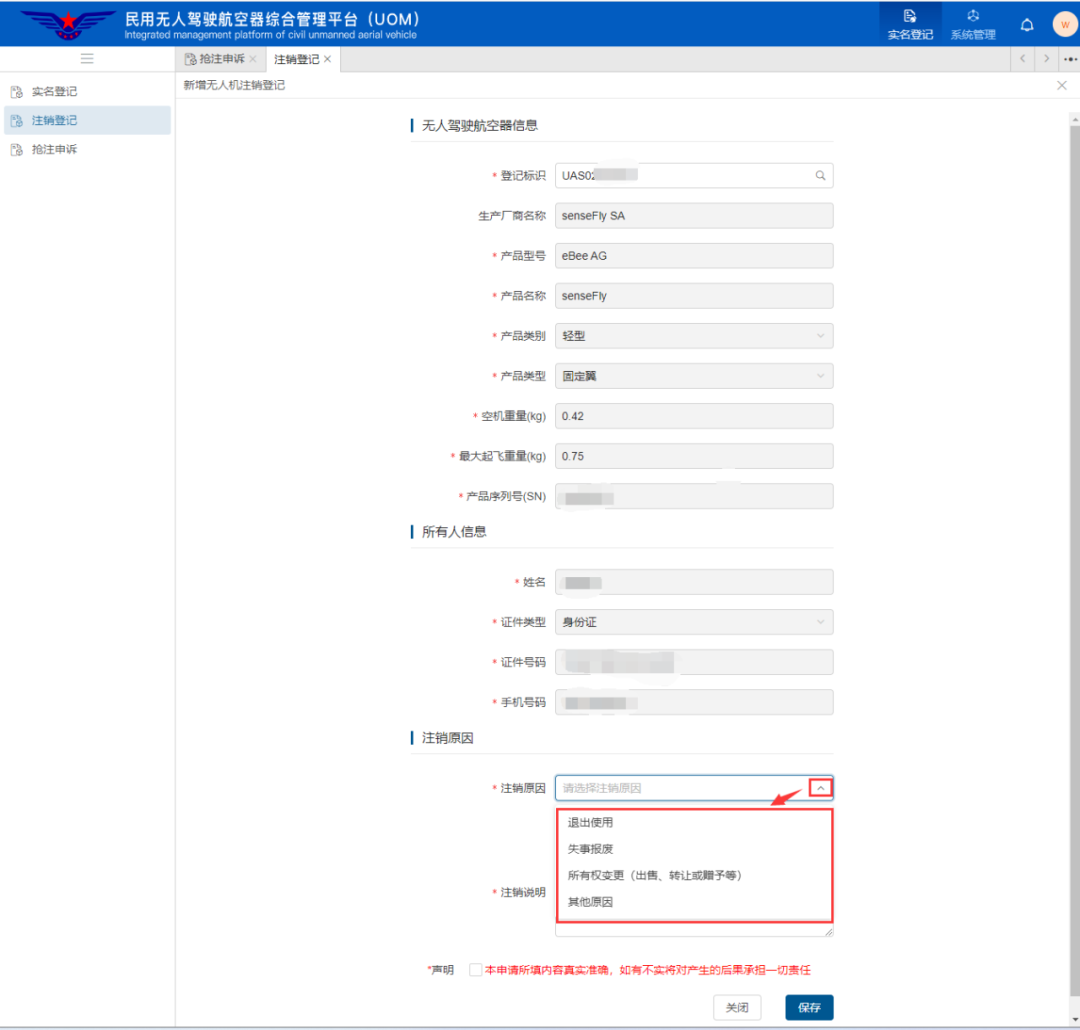Click the vertical scrollbar down arrow

tap(1074, 1020)
